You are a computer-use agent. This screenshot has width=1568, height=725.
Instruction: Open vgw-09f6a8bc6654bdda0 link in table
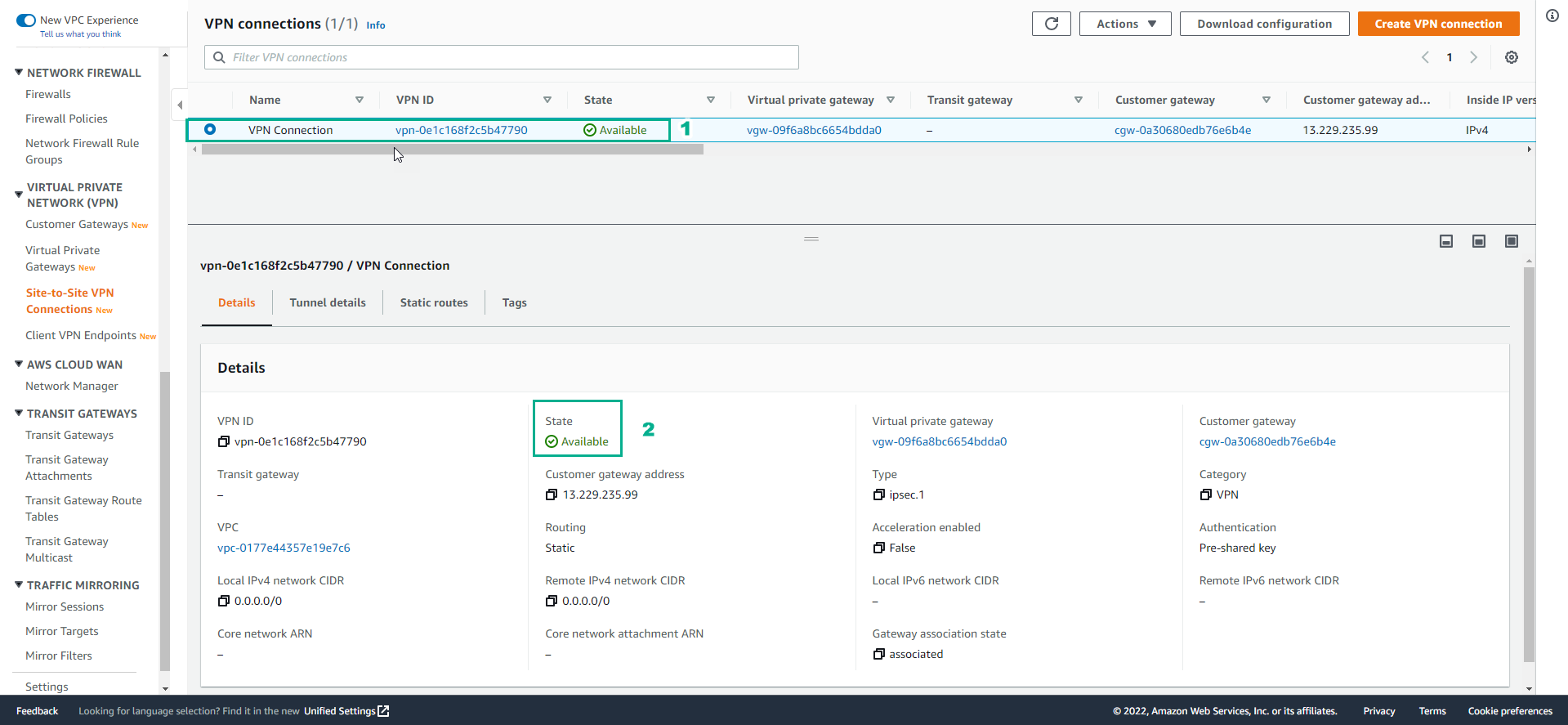point(814,130)
